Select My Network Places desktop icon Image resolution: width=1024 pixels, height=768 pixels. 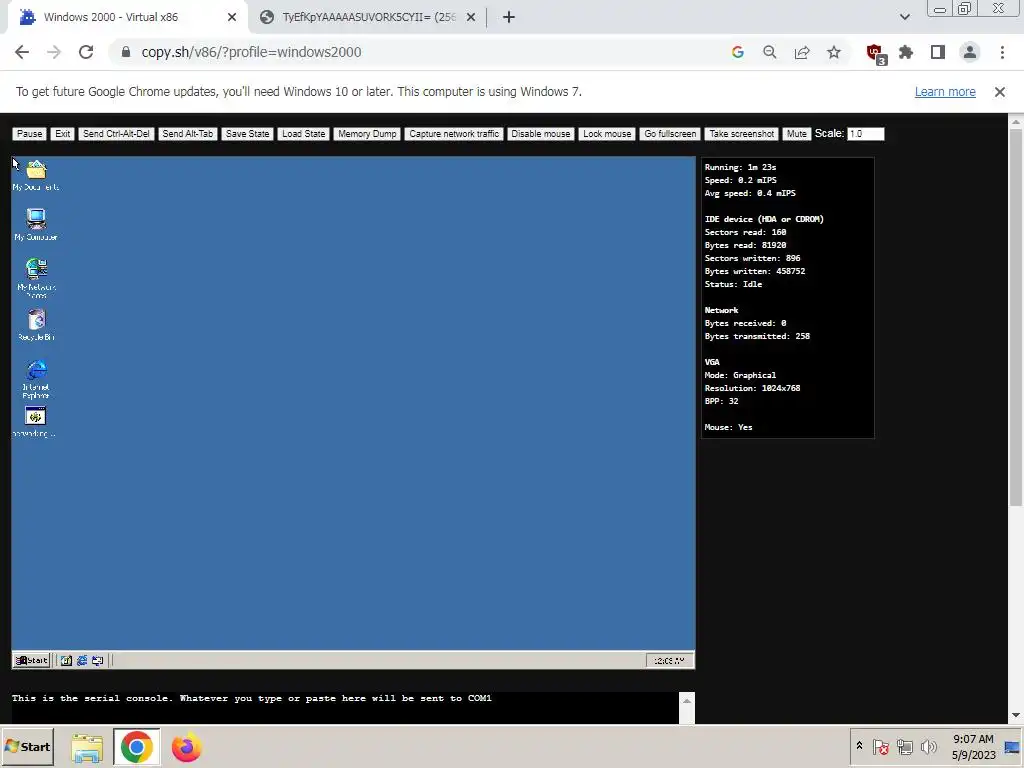click(36, 278)
